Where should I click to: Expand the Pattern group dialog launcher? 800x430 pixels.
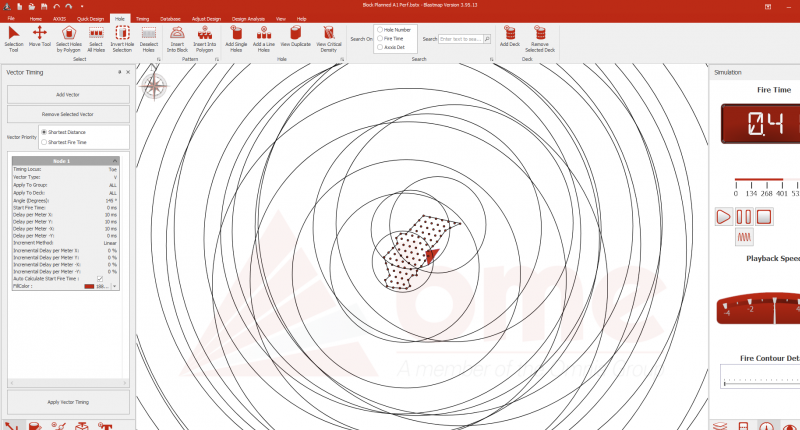[x=216, y=60]
